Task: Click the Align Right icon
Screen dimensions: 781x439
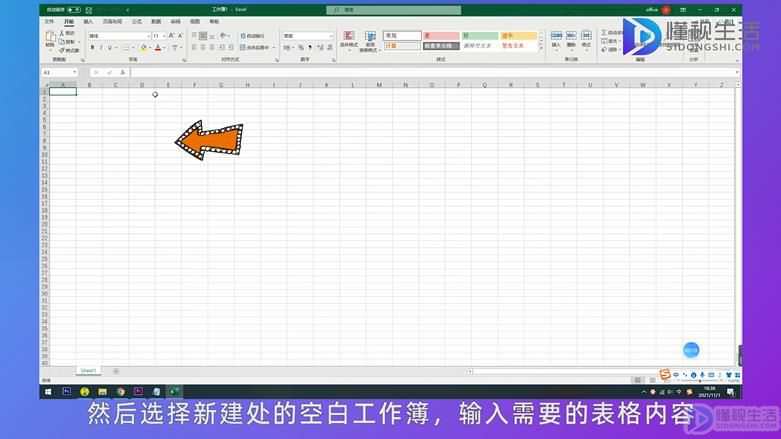Action: click(212, 47)
